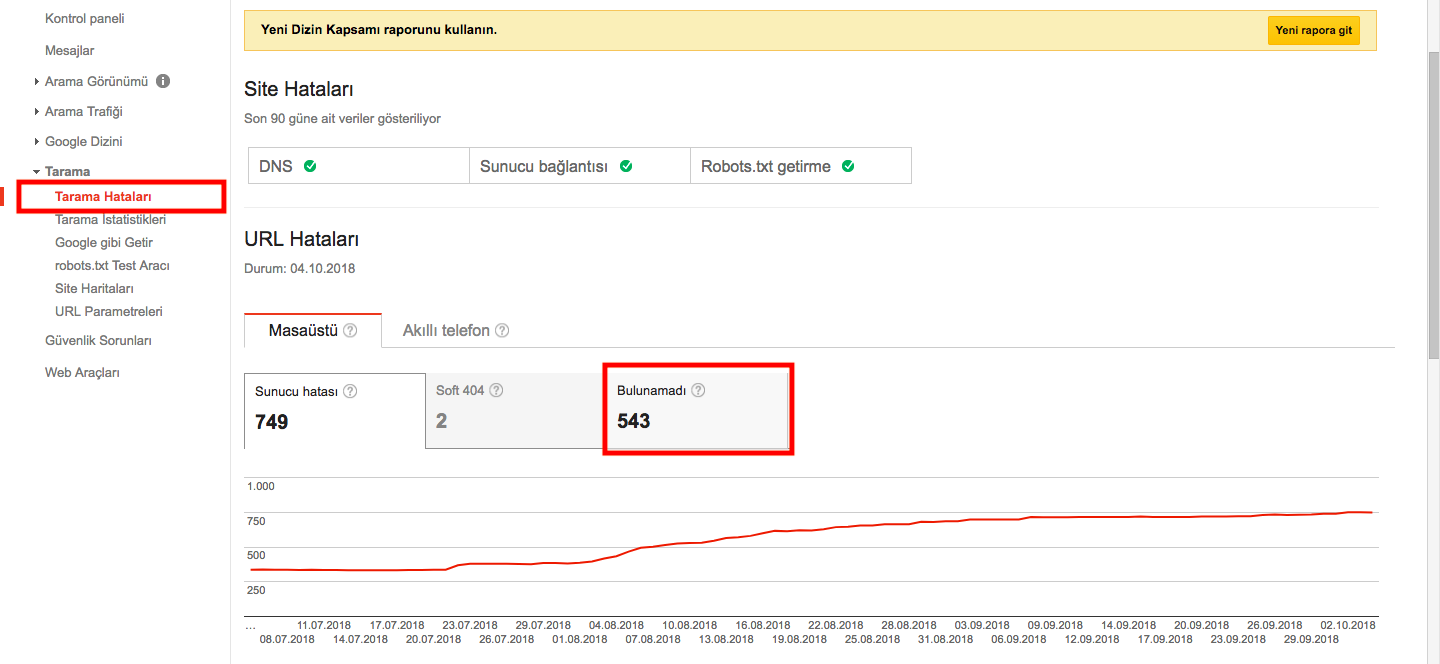Click the help icon beside Sunucu hatası
The image size is (1440, 664).
point(350,391)
